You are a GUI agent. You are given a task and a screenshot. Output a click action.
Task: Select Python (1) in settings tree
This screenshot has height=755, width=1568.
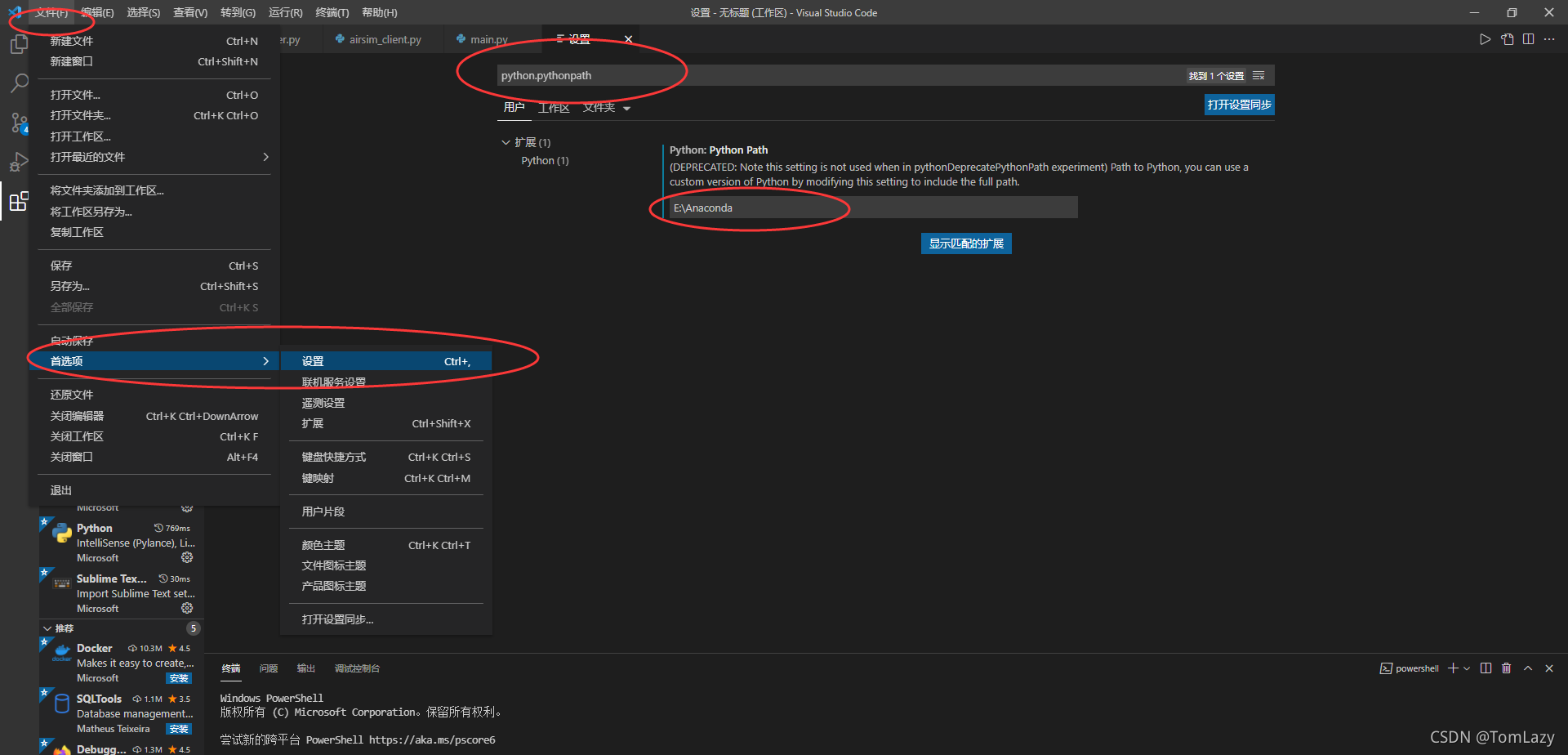545,161
